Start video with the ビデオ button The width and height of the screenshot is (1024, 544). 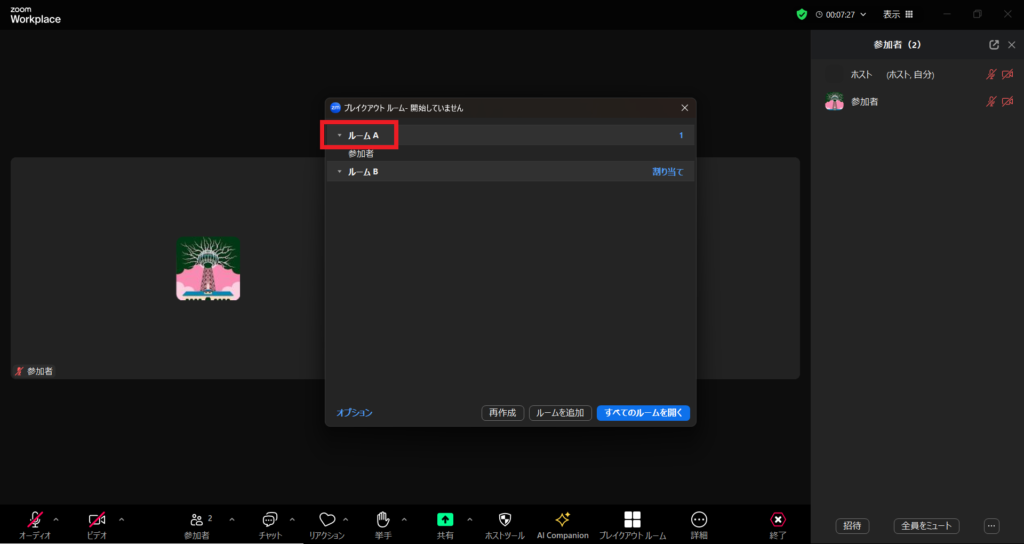point(97,519)
